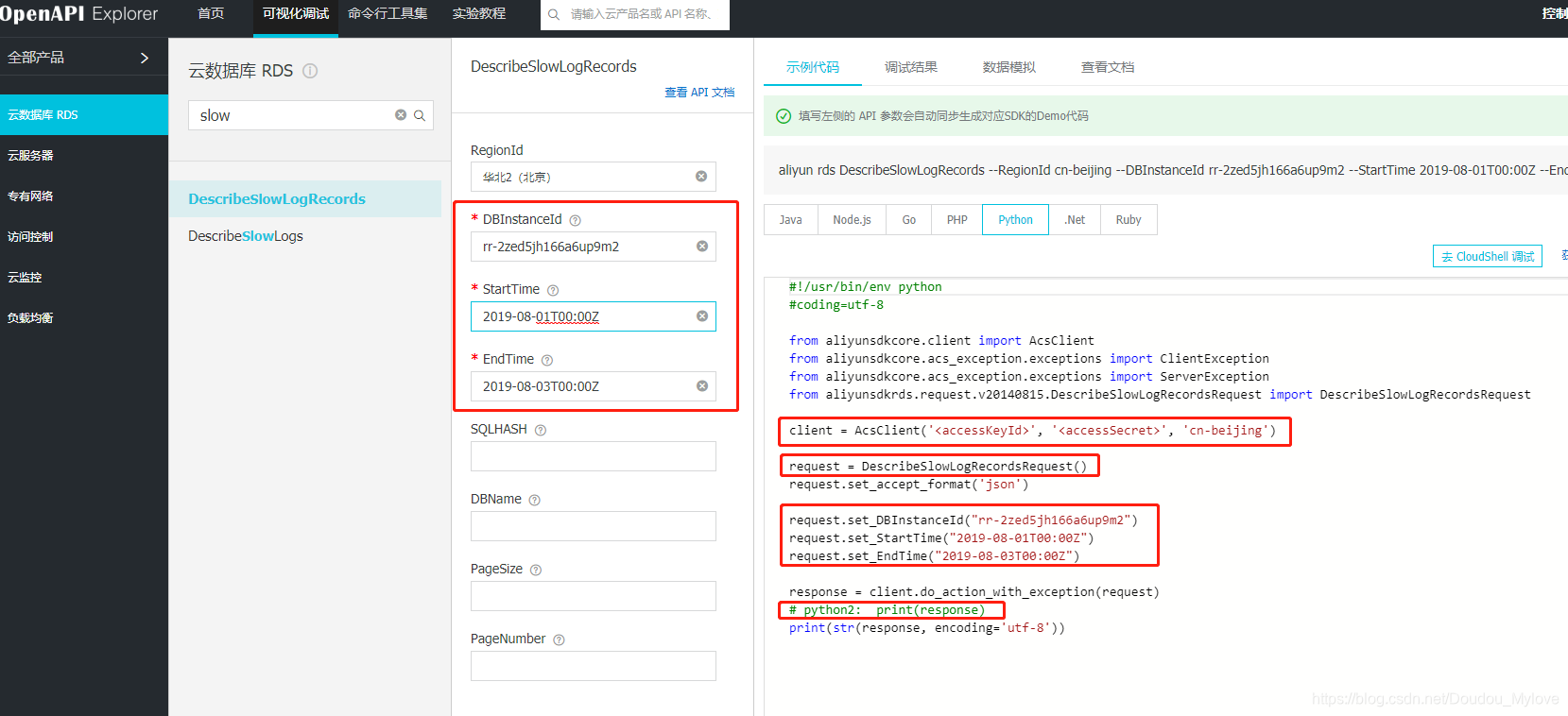1568x716 pixels.
Task: Focus the DBInstanceId input field
Action: [x=594, y=247]
